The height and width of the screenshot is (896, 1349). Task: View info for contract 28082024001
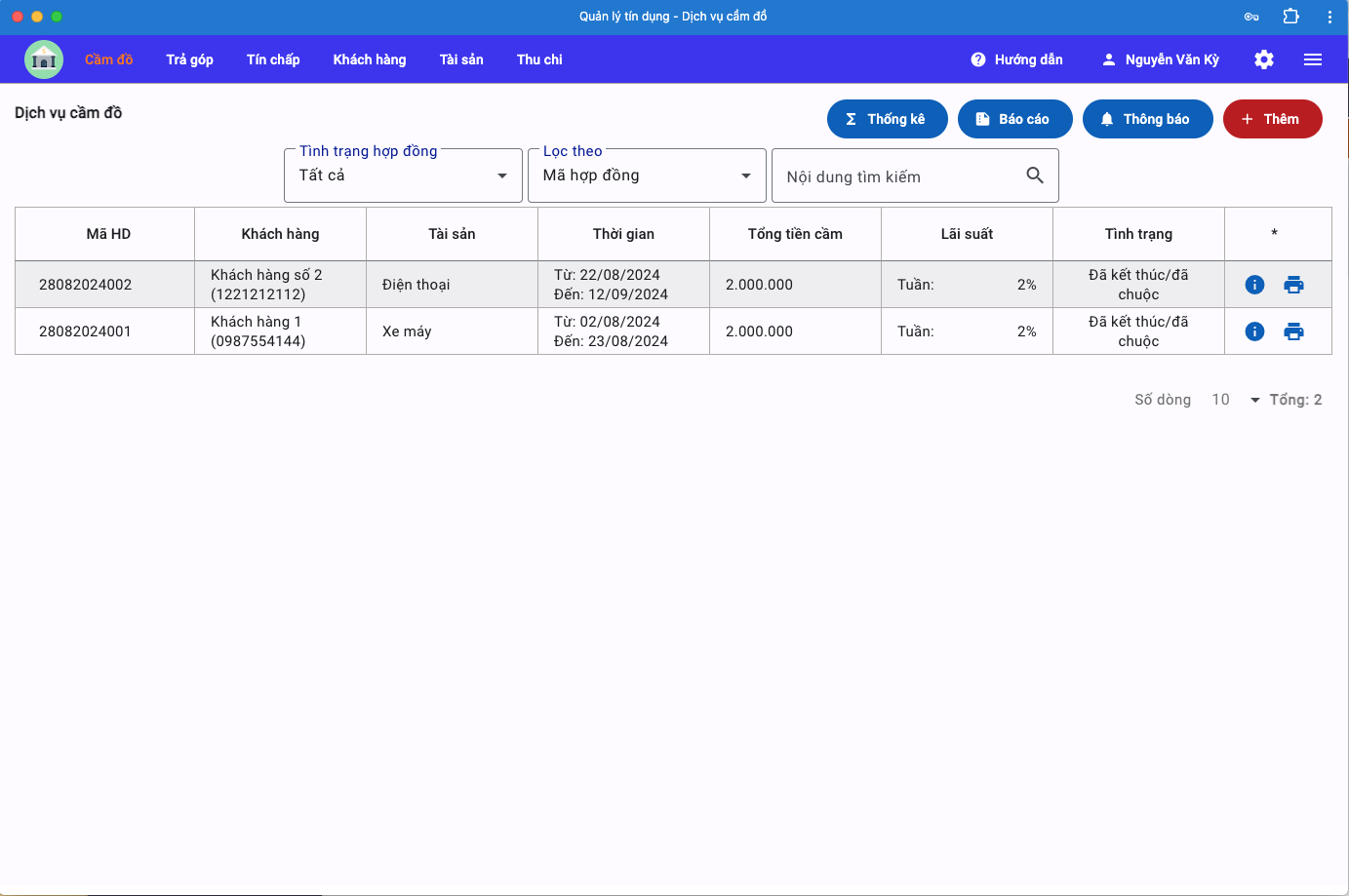click(1255, 331)
